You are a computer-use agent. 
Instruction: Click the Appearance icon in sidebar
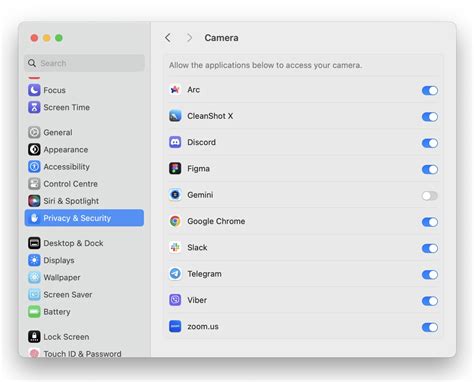(34, 150)
